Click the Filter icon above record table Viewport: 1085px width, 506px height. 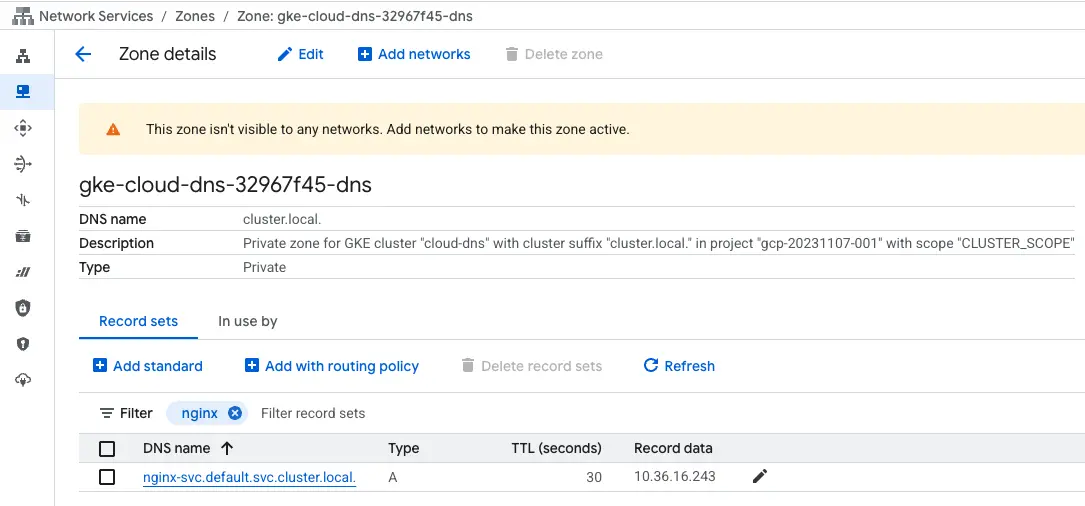coord(107,413)
